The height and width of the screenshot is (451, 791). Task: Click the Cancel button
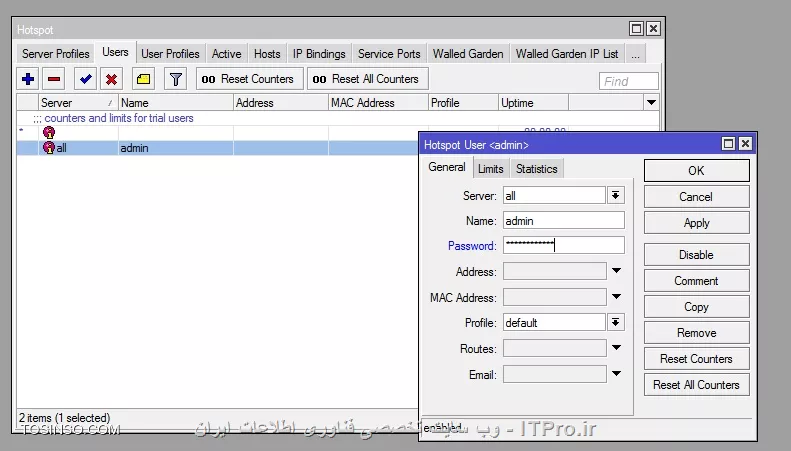pos(696,197)
